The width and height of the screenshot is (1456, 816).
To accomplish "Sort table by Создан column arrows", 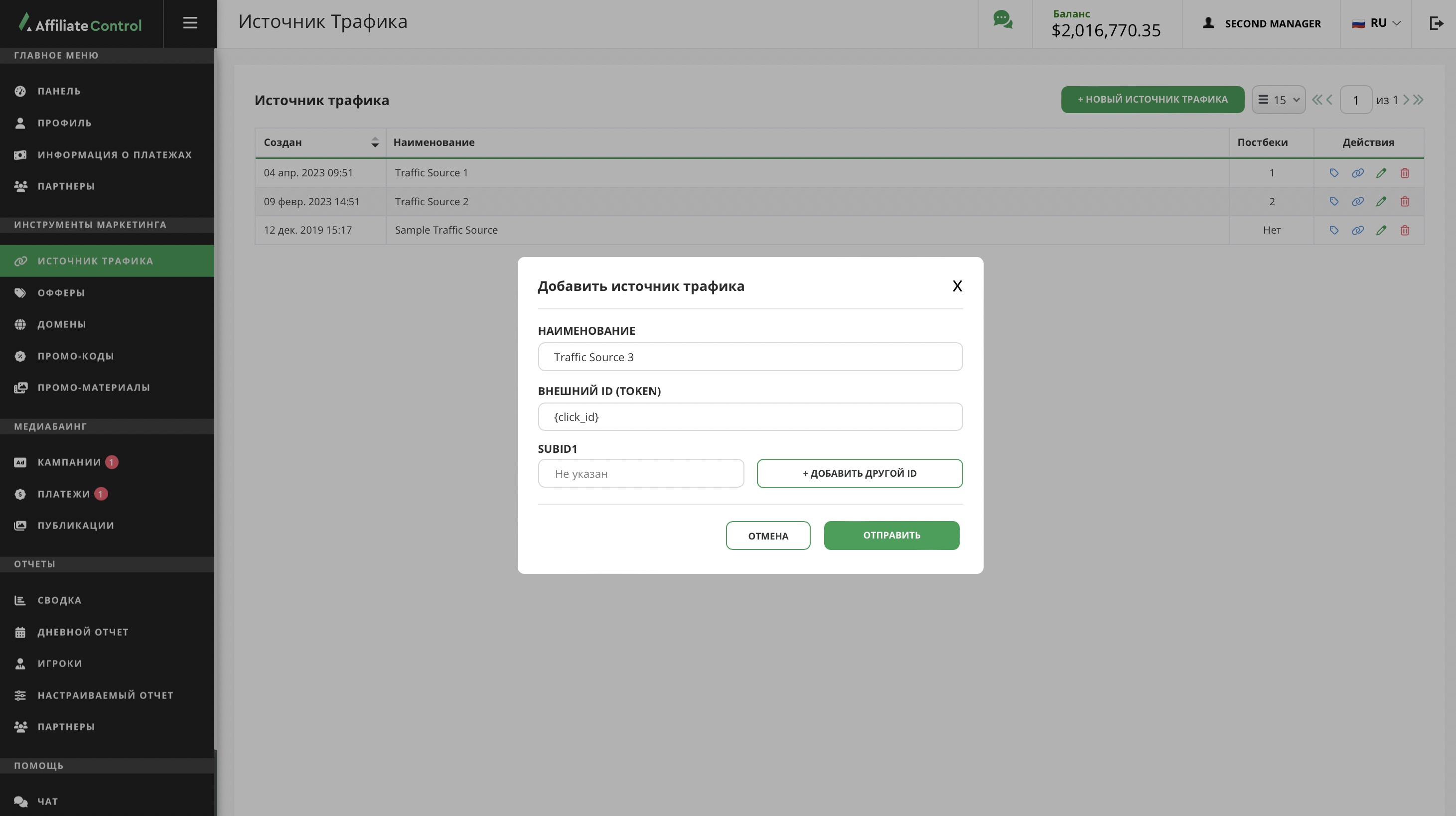I will coord(375,142).
